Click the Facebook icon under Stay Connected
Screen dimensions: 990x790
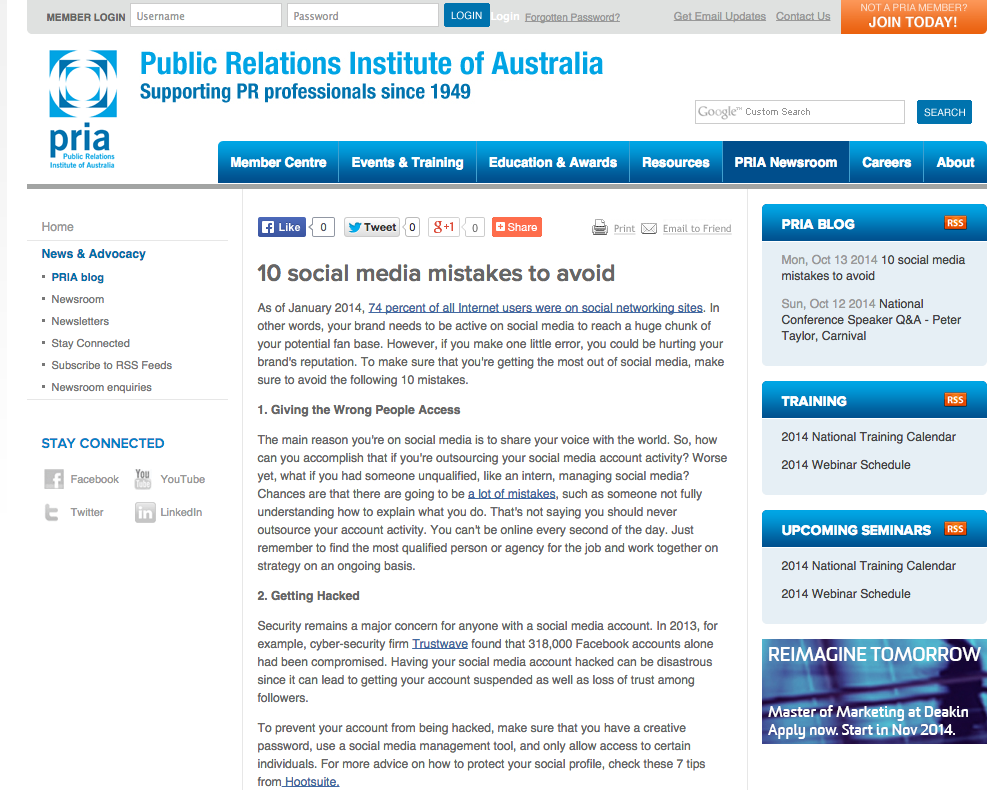point(54,479)
